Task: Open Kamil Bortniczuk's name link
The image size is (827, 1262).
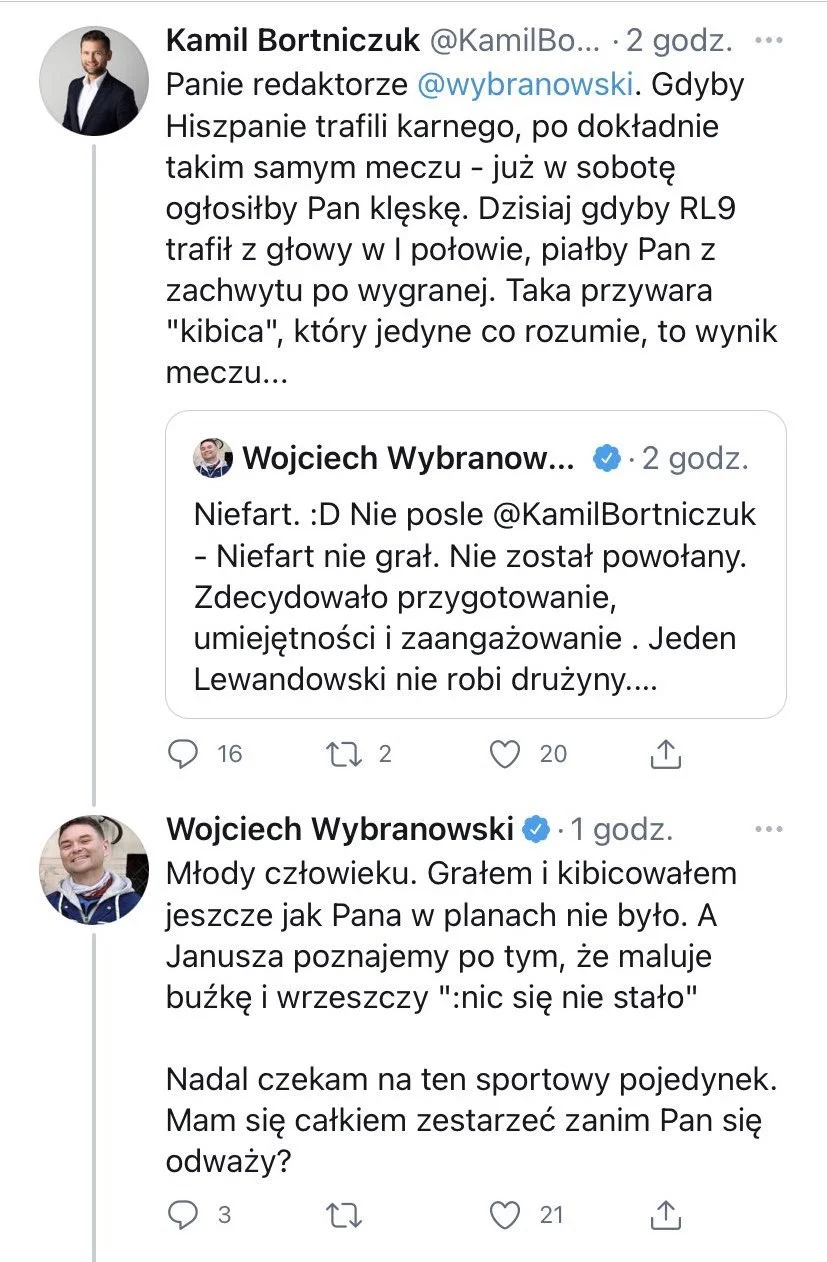Action: (292, 42)
